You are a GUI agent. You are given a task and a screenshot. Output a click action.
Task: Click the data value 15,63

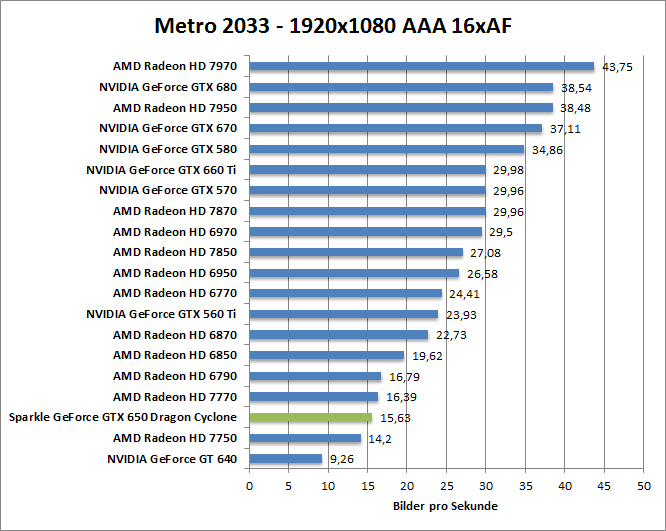(395, 418)
